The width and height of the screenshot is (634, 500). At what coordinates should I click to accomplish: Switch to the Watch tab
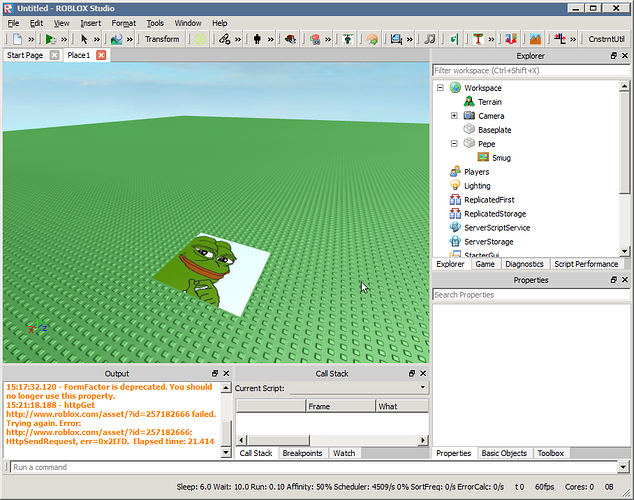[344, 453]
